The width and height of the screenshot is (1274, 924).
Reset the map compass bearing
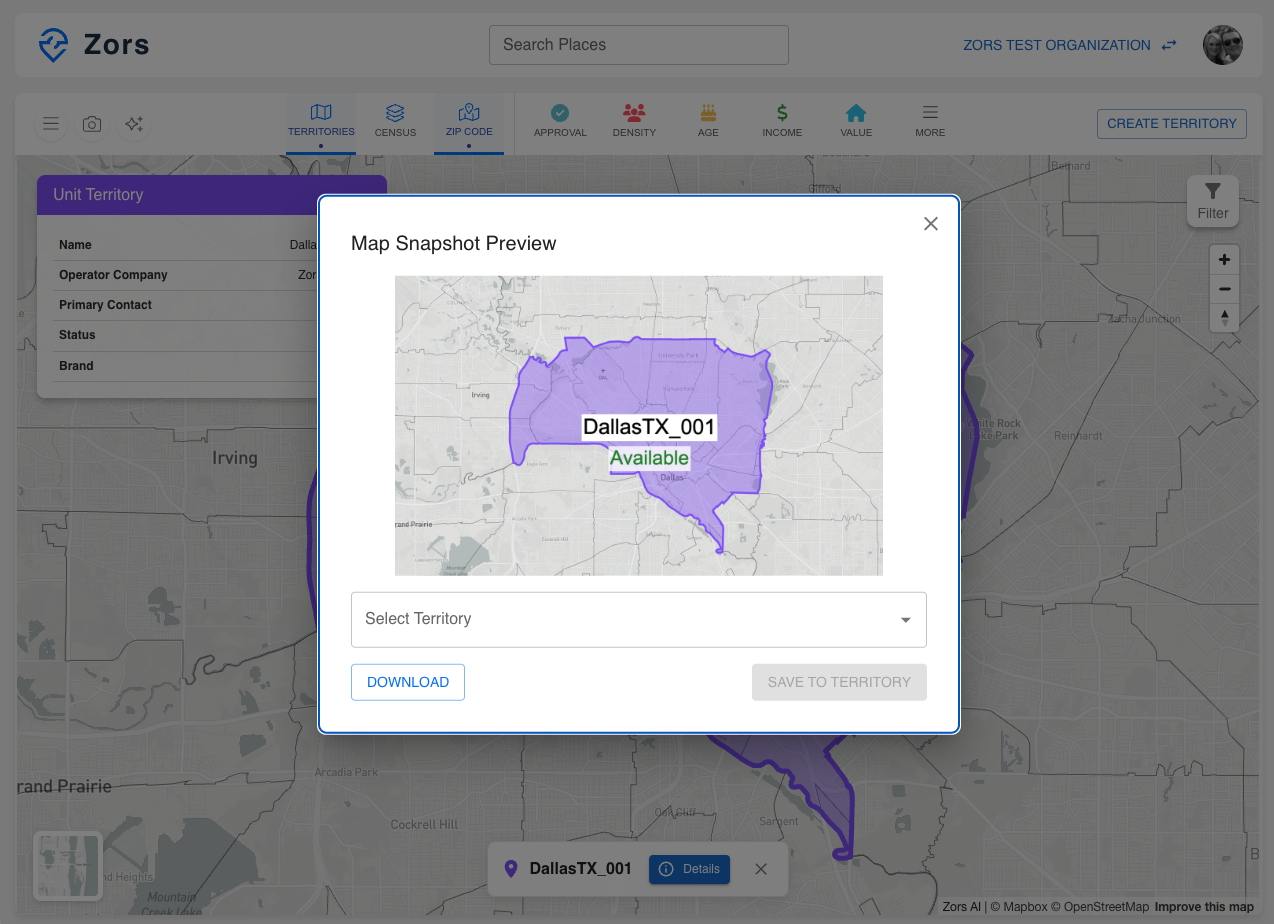click(1224, 318)
